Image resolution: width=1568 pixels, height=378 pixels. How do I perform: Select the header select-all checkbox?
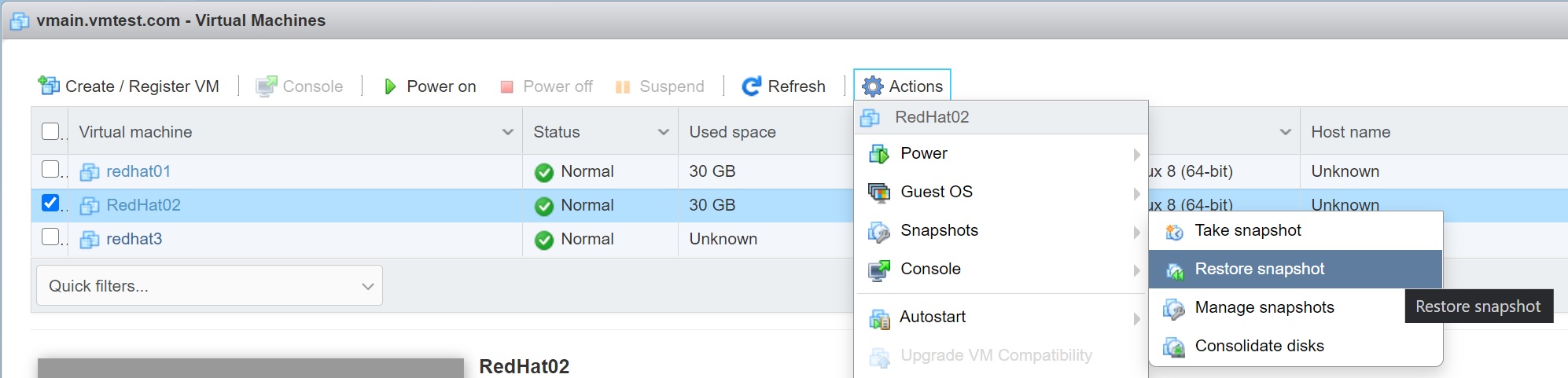50,131
